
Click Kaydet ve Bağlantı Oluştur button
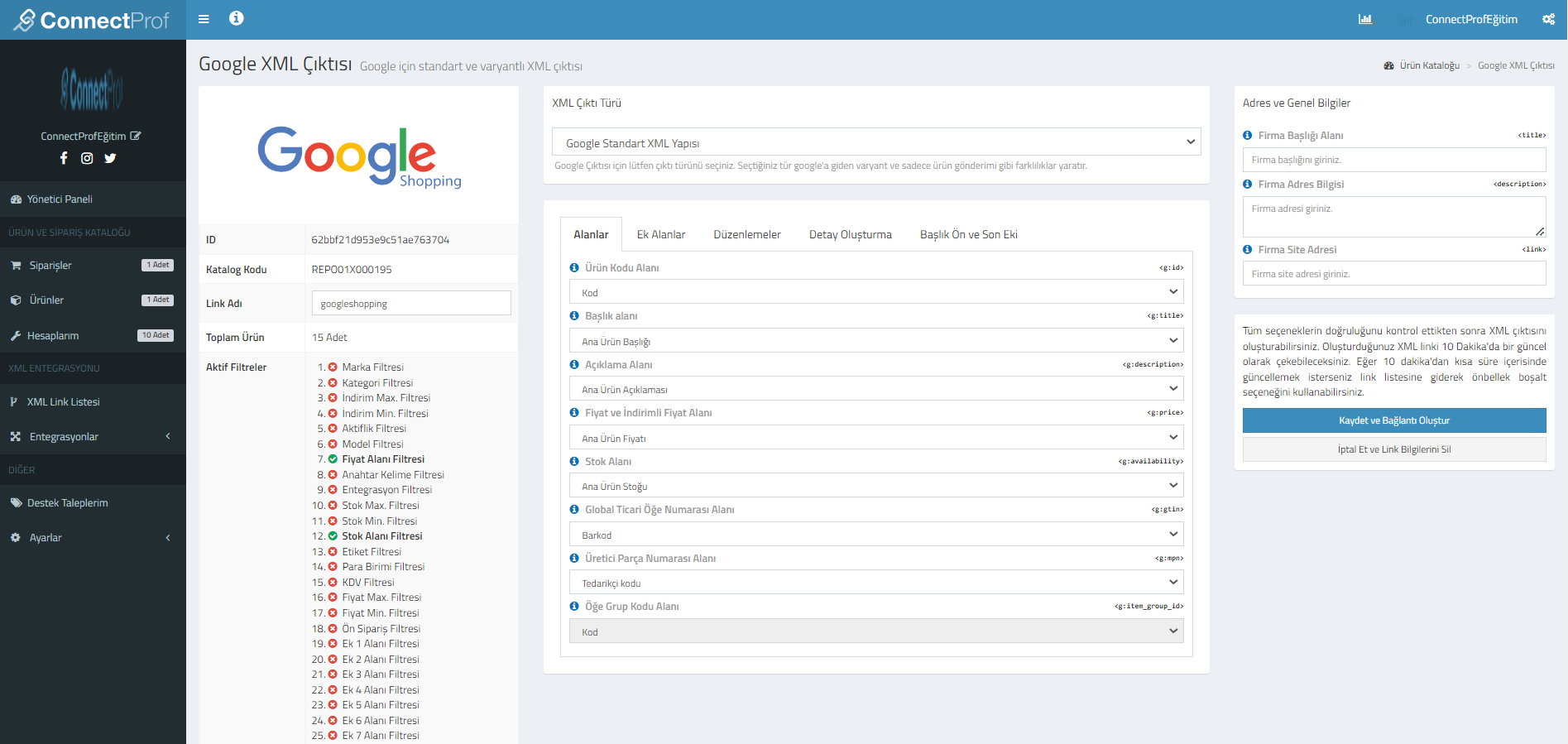1394,420
